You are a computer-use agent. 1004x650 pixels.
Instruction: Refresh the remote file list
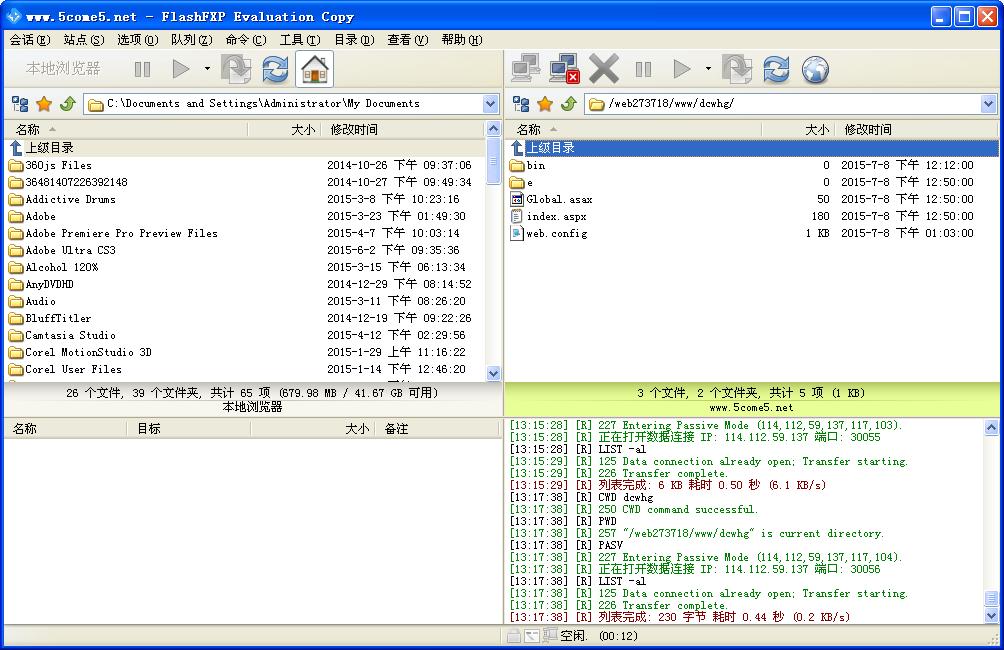[776, 69]
